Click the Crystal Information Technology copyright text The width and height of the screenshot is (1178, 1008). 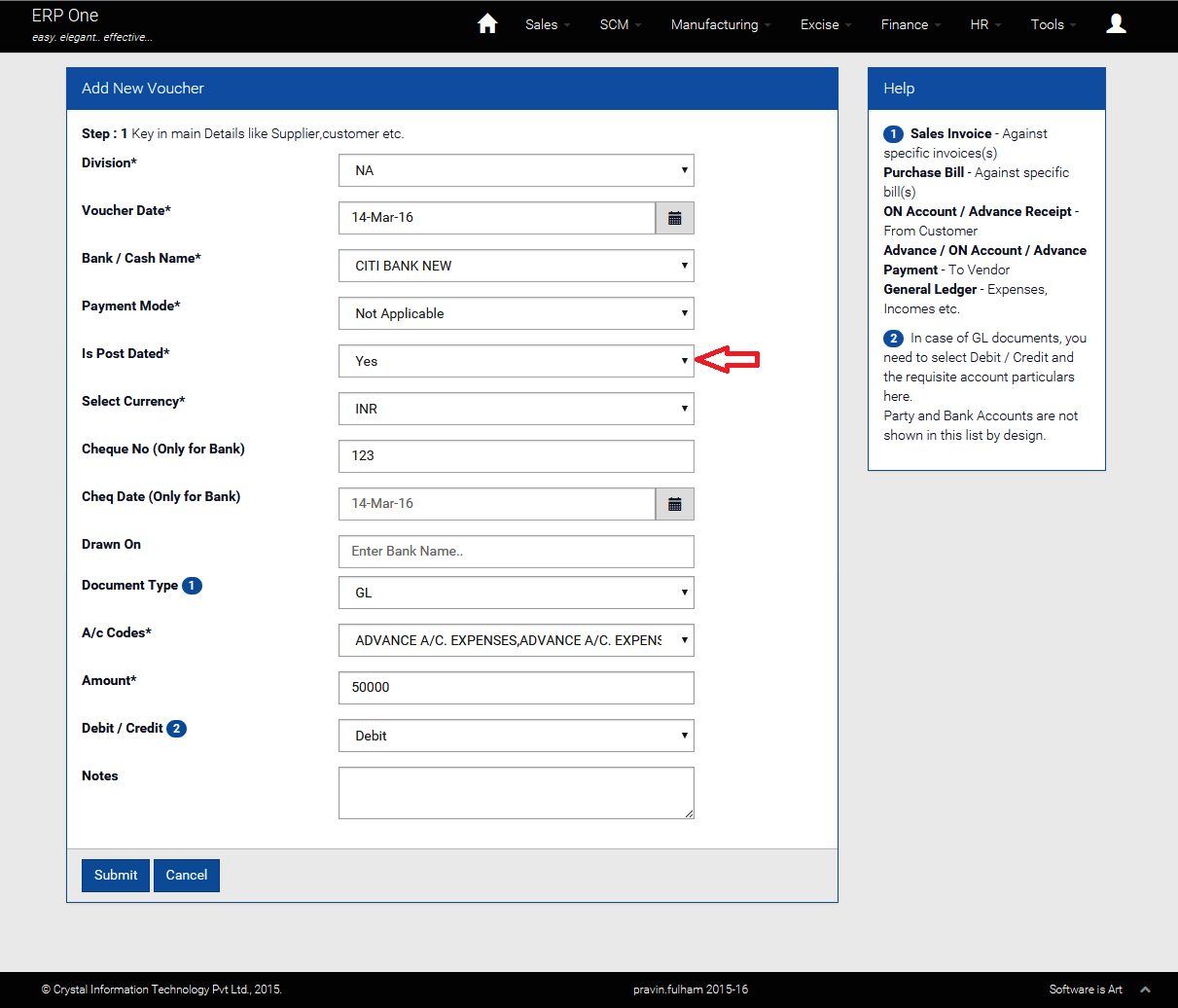pos(161,990)
